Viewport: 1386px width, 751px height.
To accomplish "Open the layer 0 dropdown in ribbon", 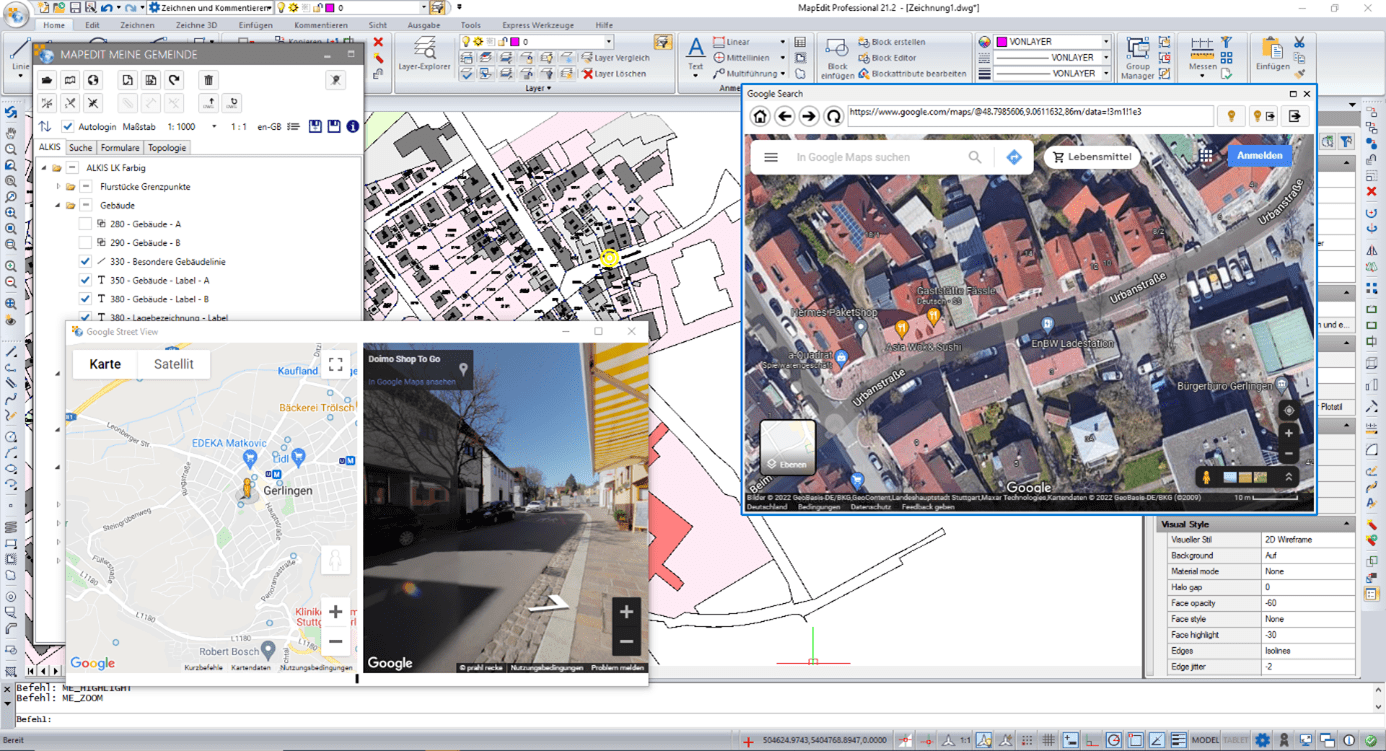I will tap(609, 42).
